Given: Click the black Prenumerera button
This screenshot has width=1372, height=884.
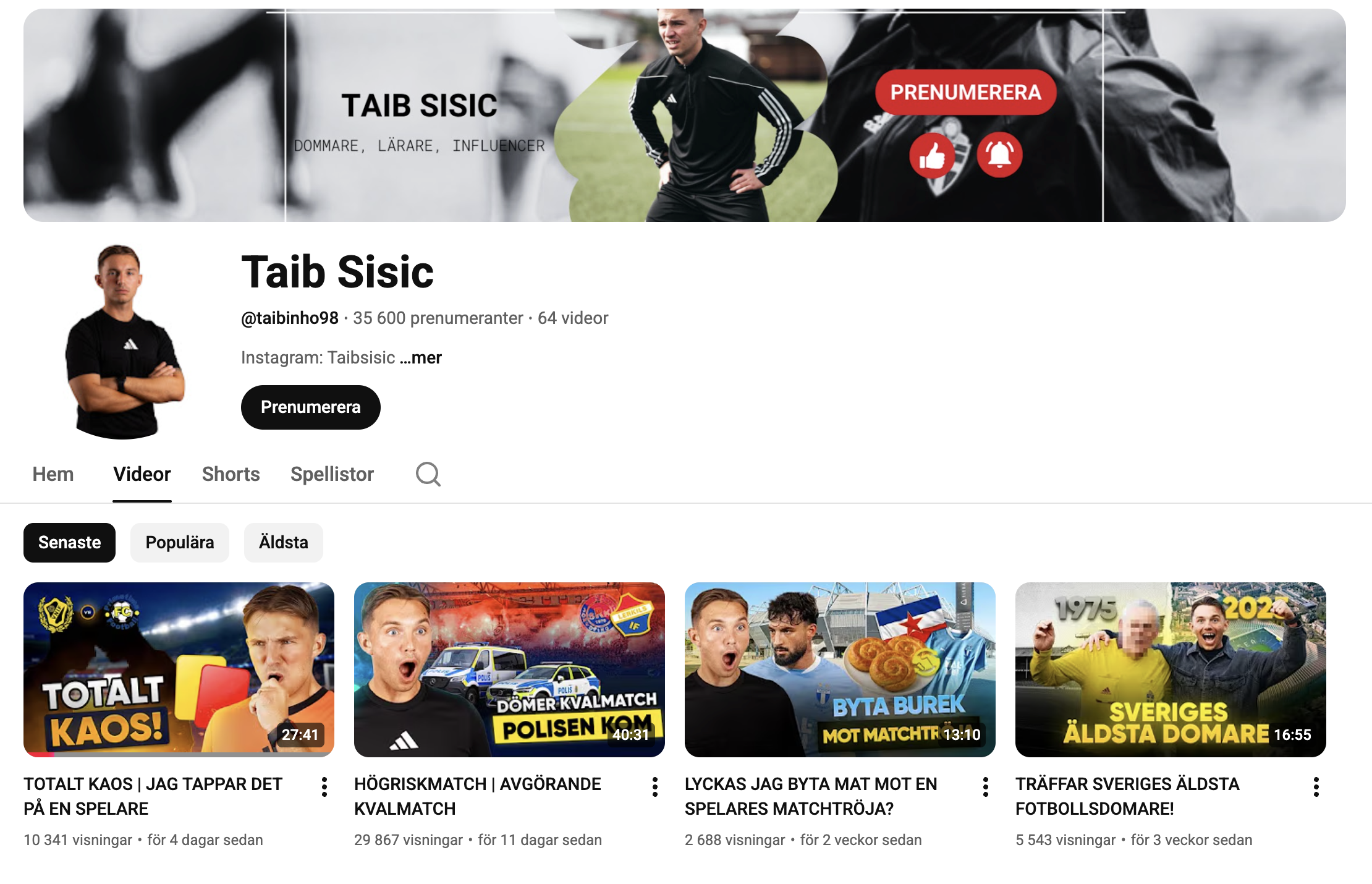Looking at the screenshot, I should click(310, 407).
